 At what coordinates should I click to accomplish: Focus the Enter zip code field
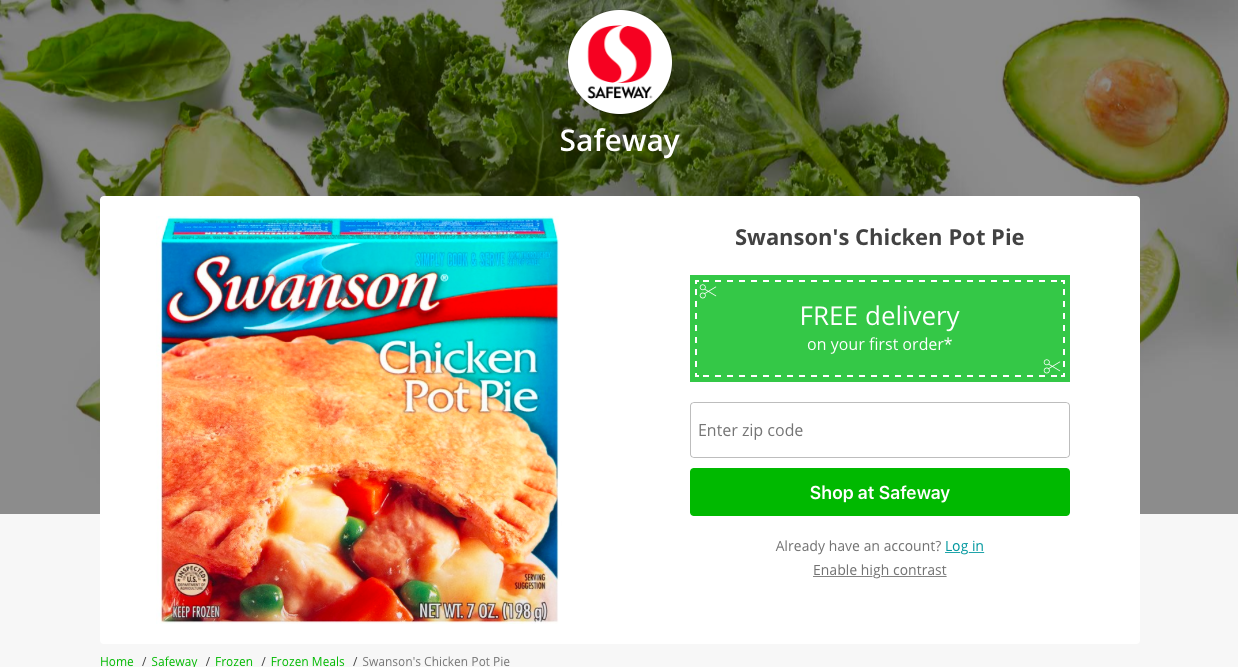point(880,430)
